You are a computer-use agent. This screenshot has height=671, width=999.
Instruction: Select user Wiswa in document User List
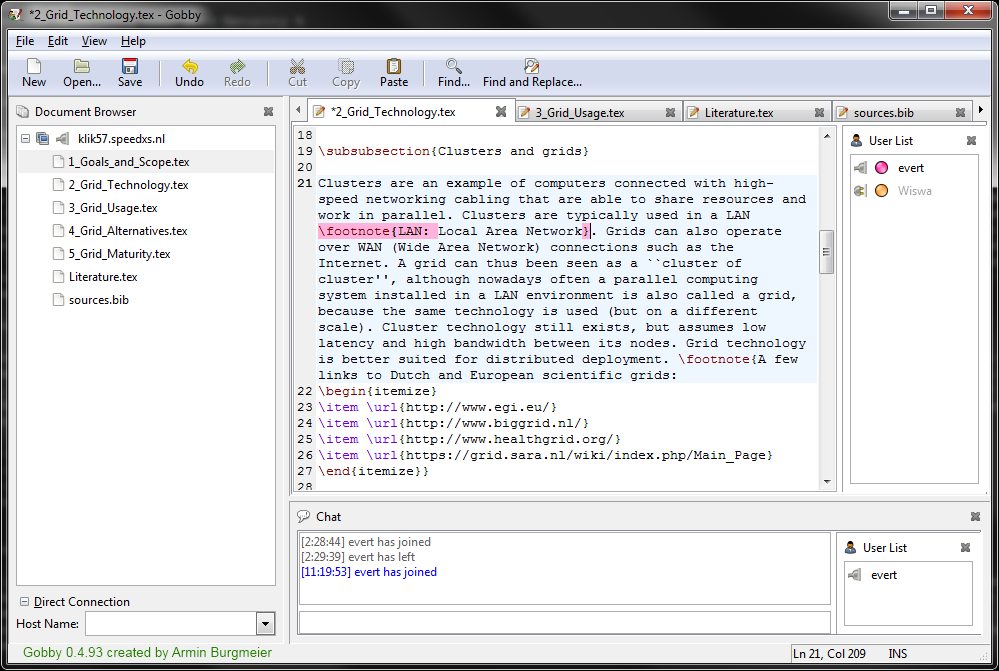[914, 191]
